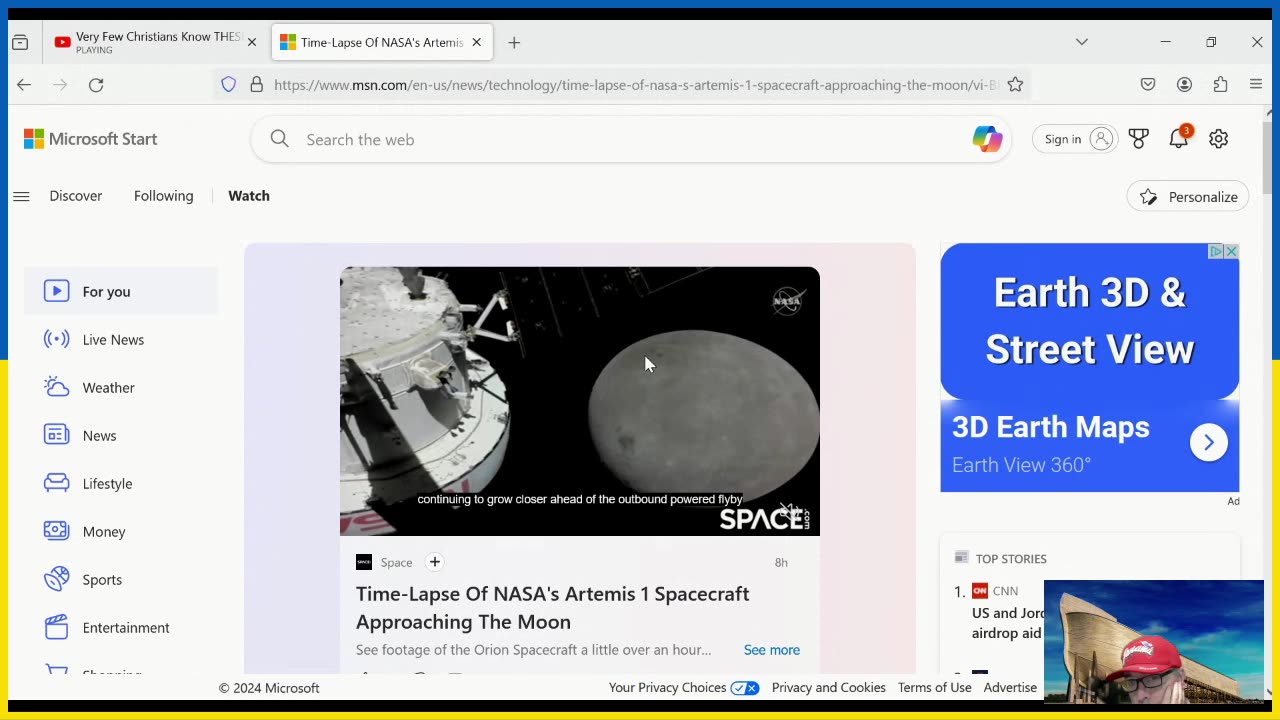Open the Advertise footer link

point(1010,687)
